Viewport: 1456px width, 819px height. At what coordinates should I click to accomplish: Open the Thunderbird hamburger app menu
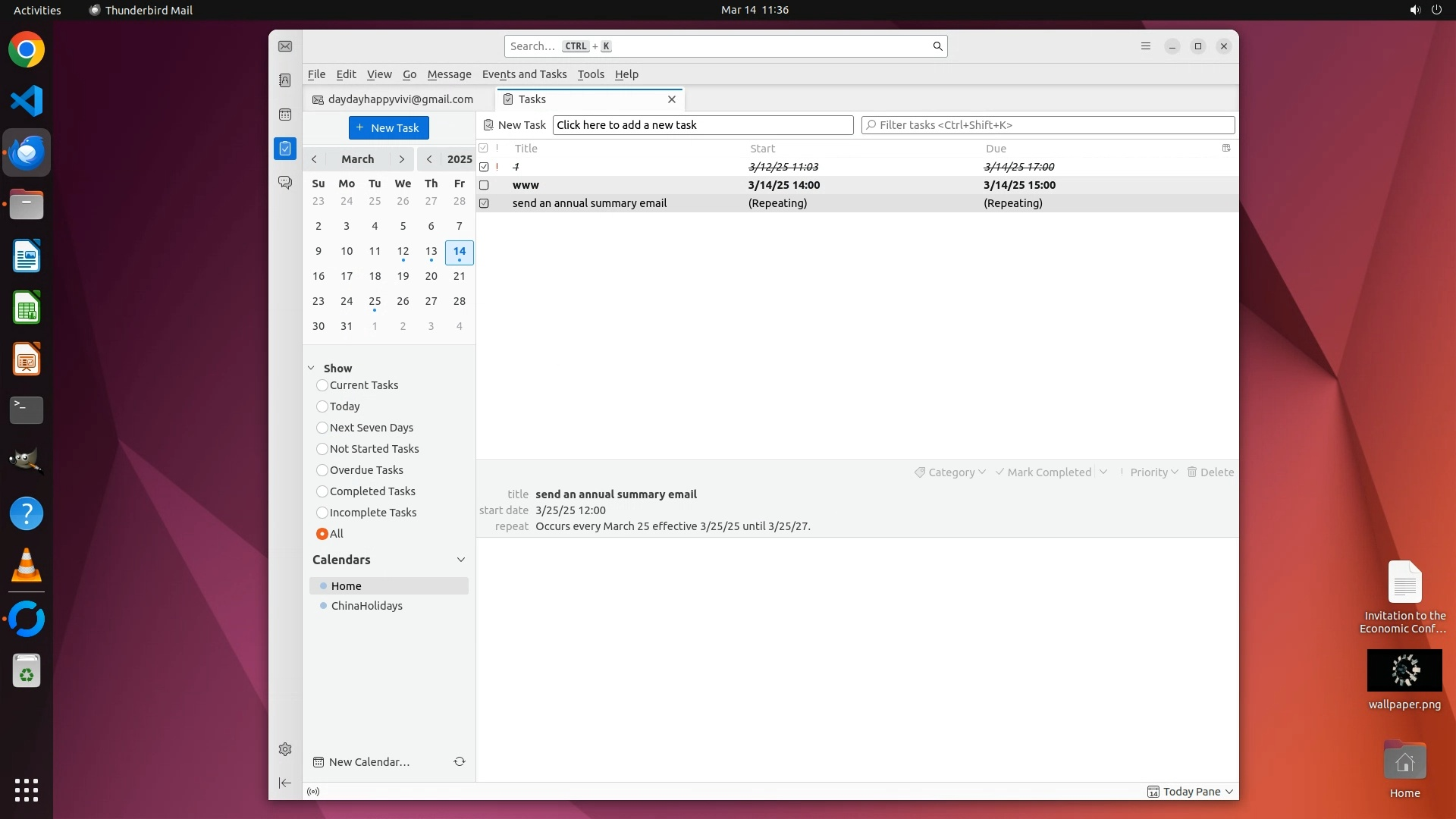tap(1146, 46)
